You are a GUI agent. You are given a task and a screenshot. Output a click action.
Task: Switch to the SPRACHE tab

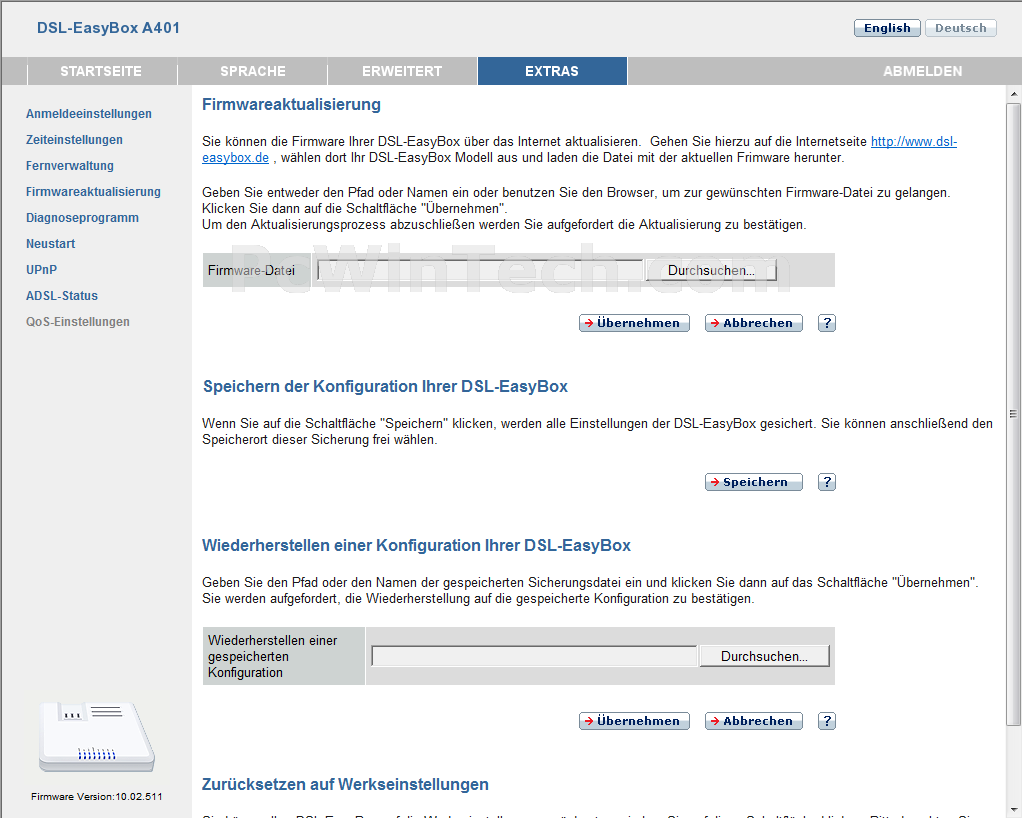click(x=252, y=71)
